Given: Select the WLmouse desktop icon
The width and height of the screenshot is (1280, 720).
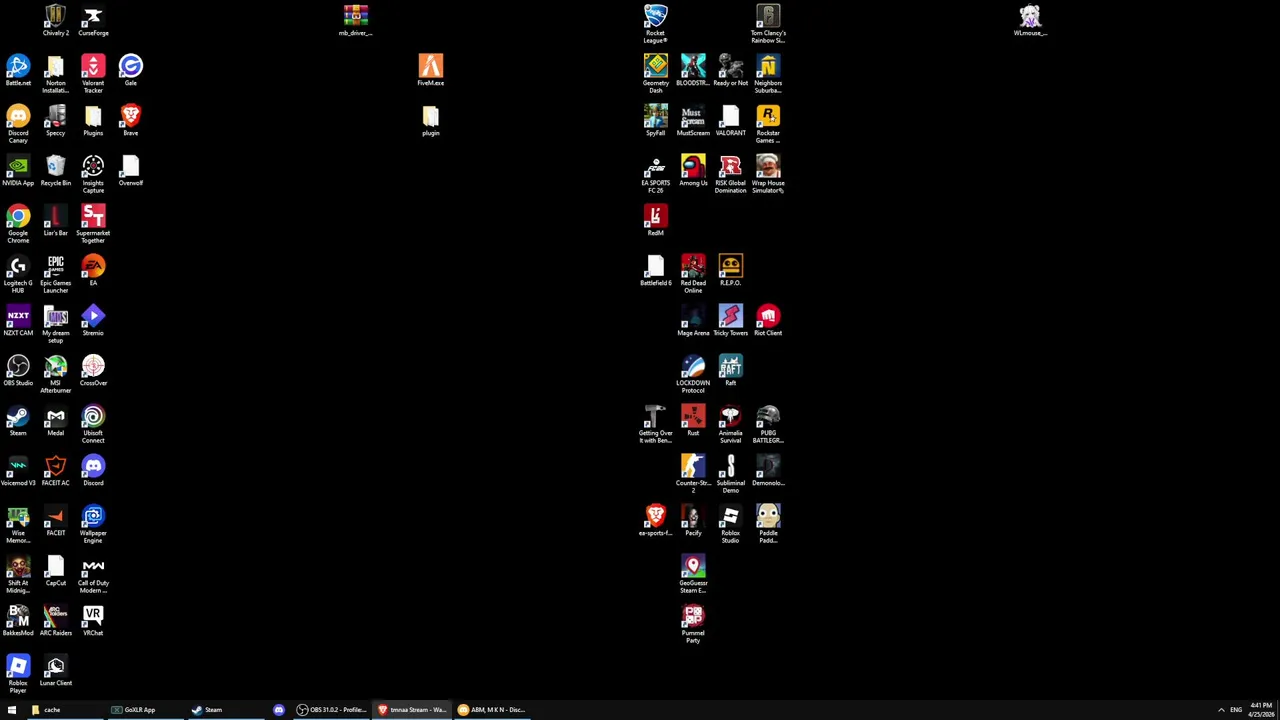Looking at the screenshot, I should tap(1030, 20).
